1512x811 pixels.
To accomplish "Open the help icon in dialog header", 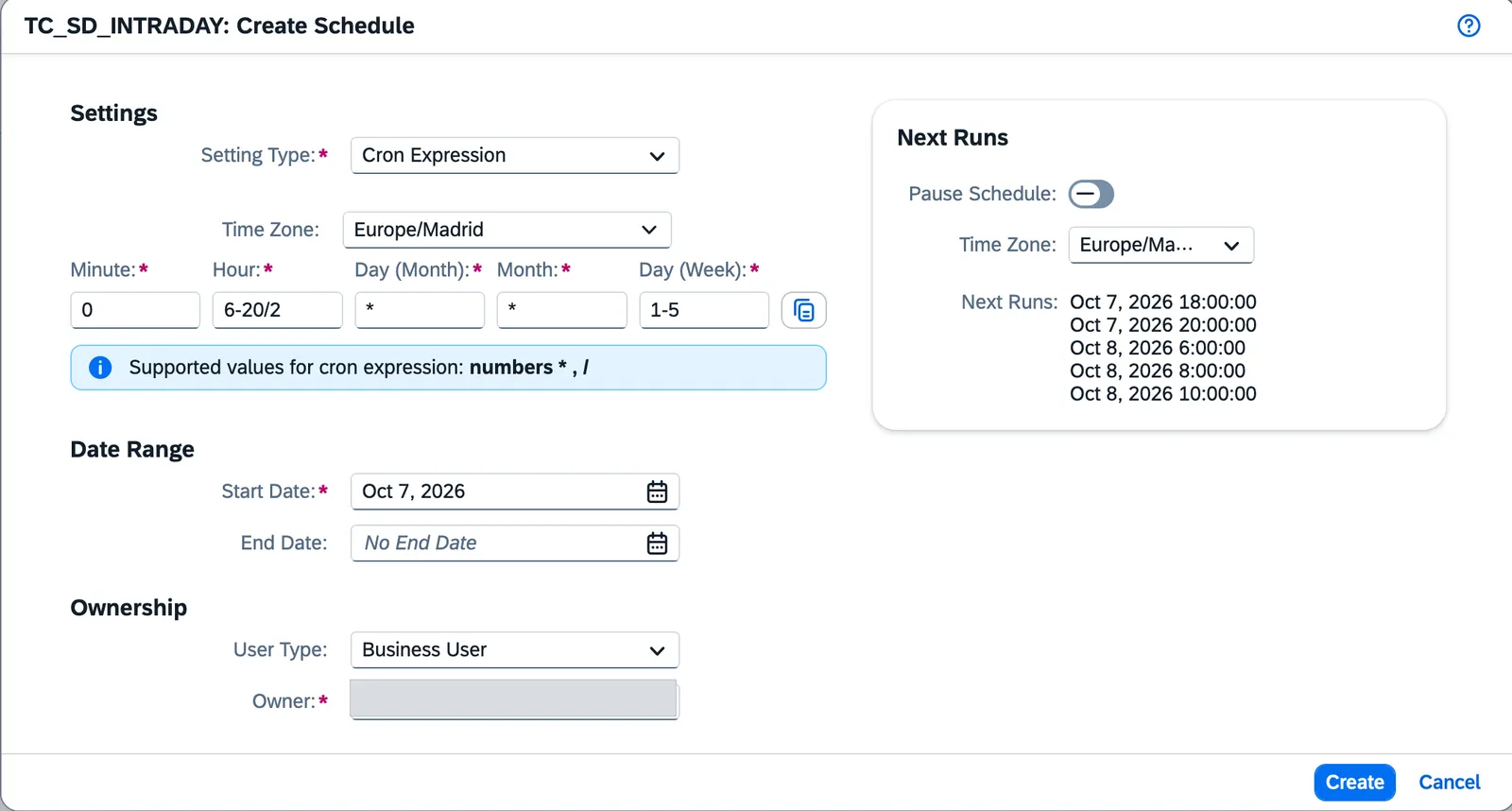I will click(1469, 26).
